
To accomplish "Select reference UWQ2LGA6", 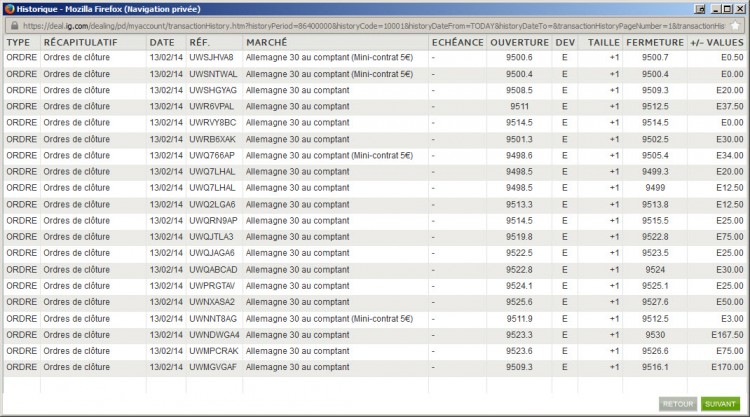I will (212, 204).
